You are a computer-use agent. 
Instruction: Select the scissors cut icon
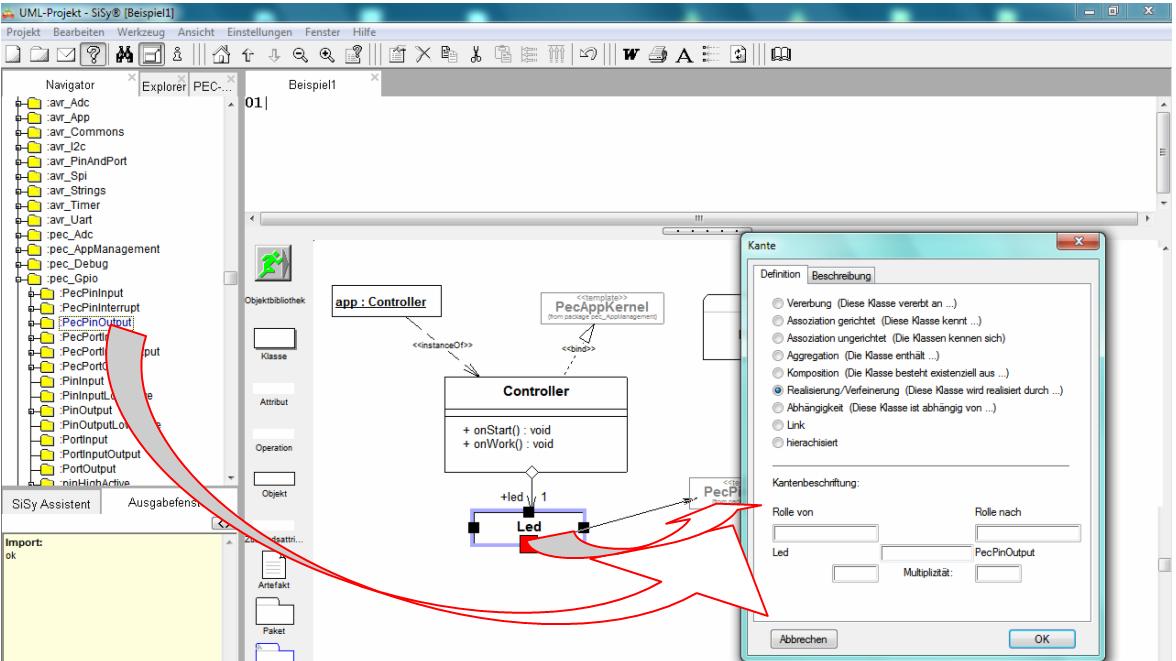tap(476, 54)
